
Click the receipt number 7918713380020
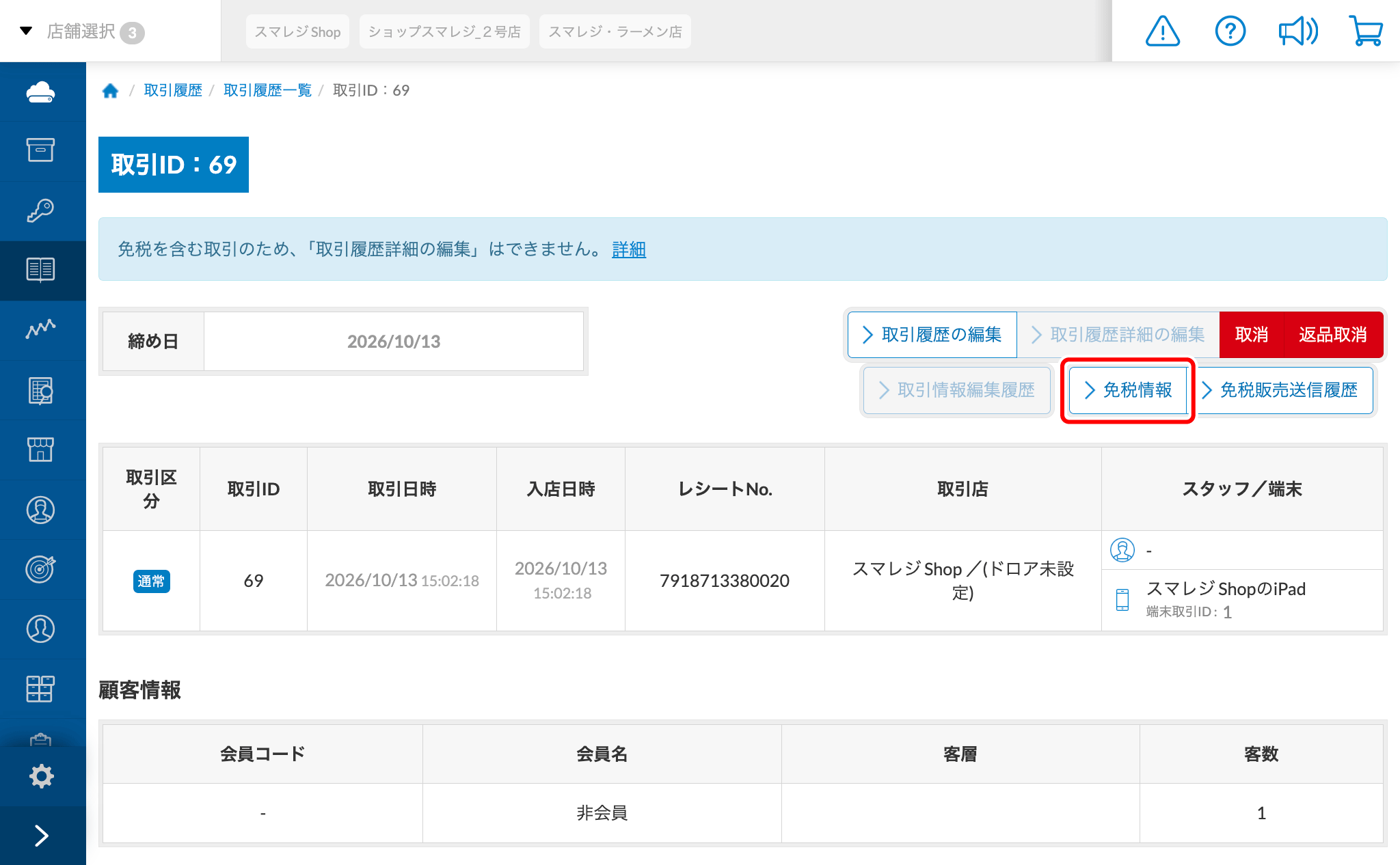(725, 581)
